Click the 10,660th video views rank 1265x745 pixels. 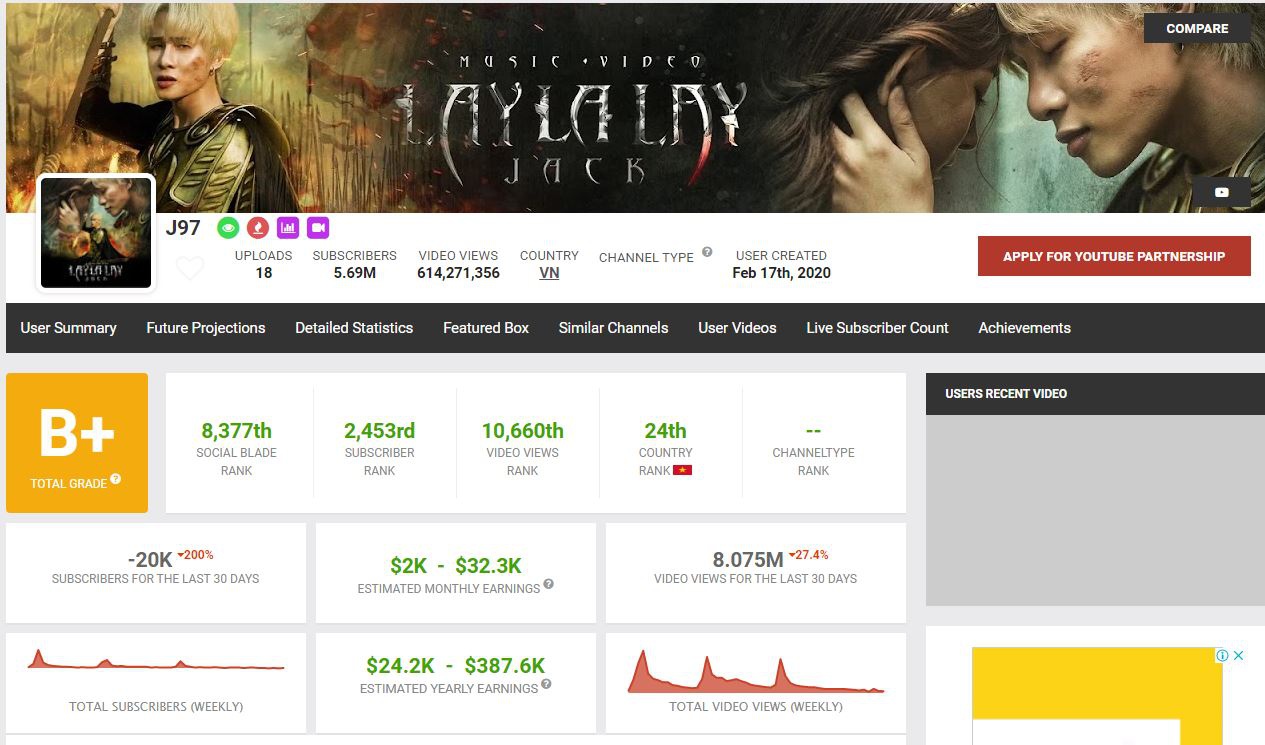tap(522, 431)
